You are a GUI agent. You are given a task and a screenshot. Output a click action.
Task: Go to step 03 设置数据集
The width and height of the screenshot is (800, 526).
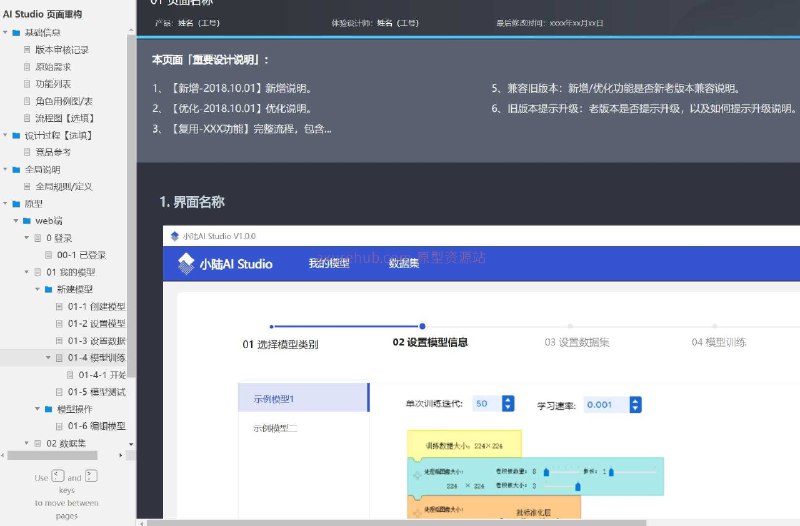577,342
